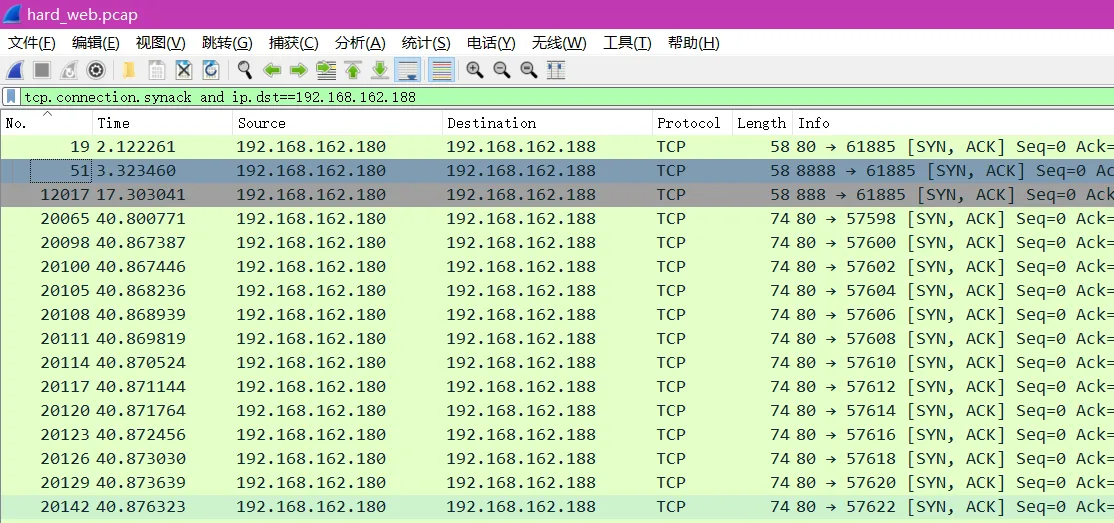Click the find packet magnifier icon
The height and width of the screenshot is (523, 1114).
pos(244,70)
